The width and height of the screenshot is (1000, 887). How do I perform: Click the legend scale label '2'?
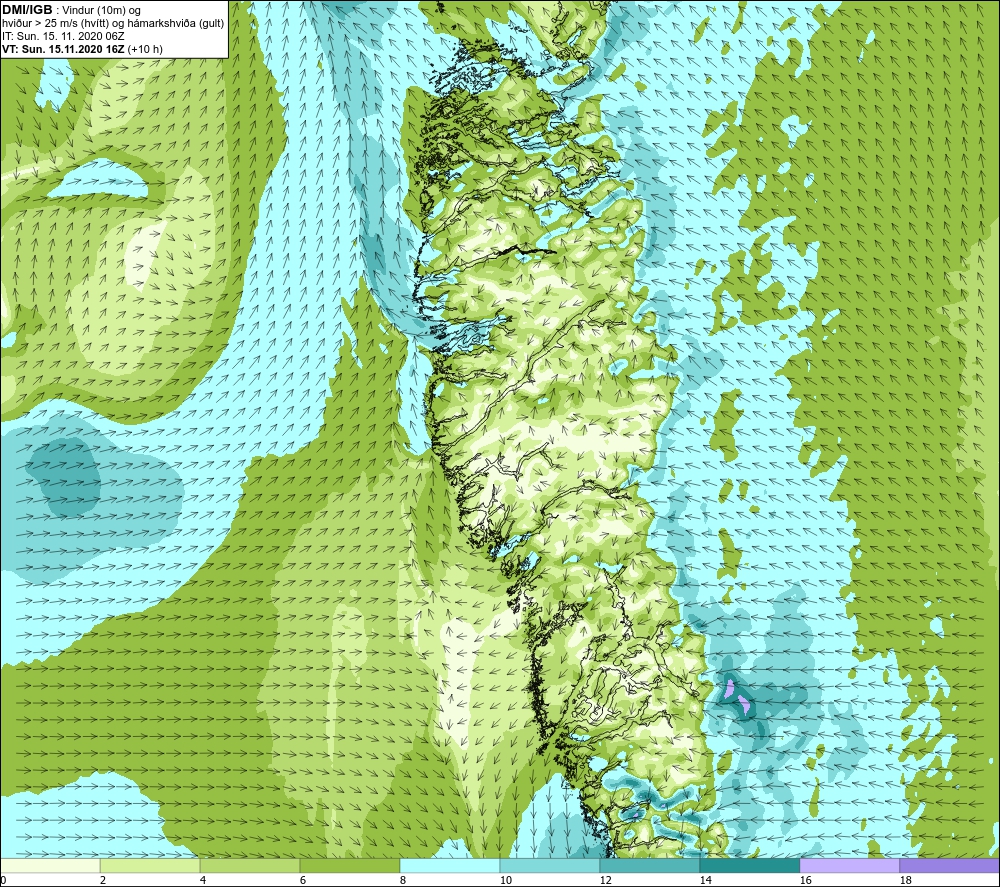point(103,881)
